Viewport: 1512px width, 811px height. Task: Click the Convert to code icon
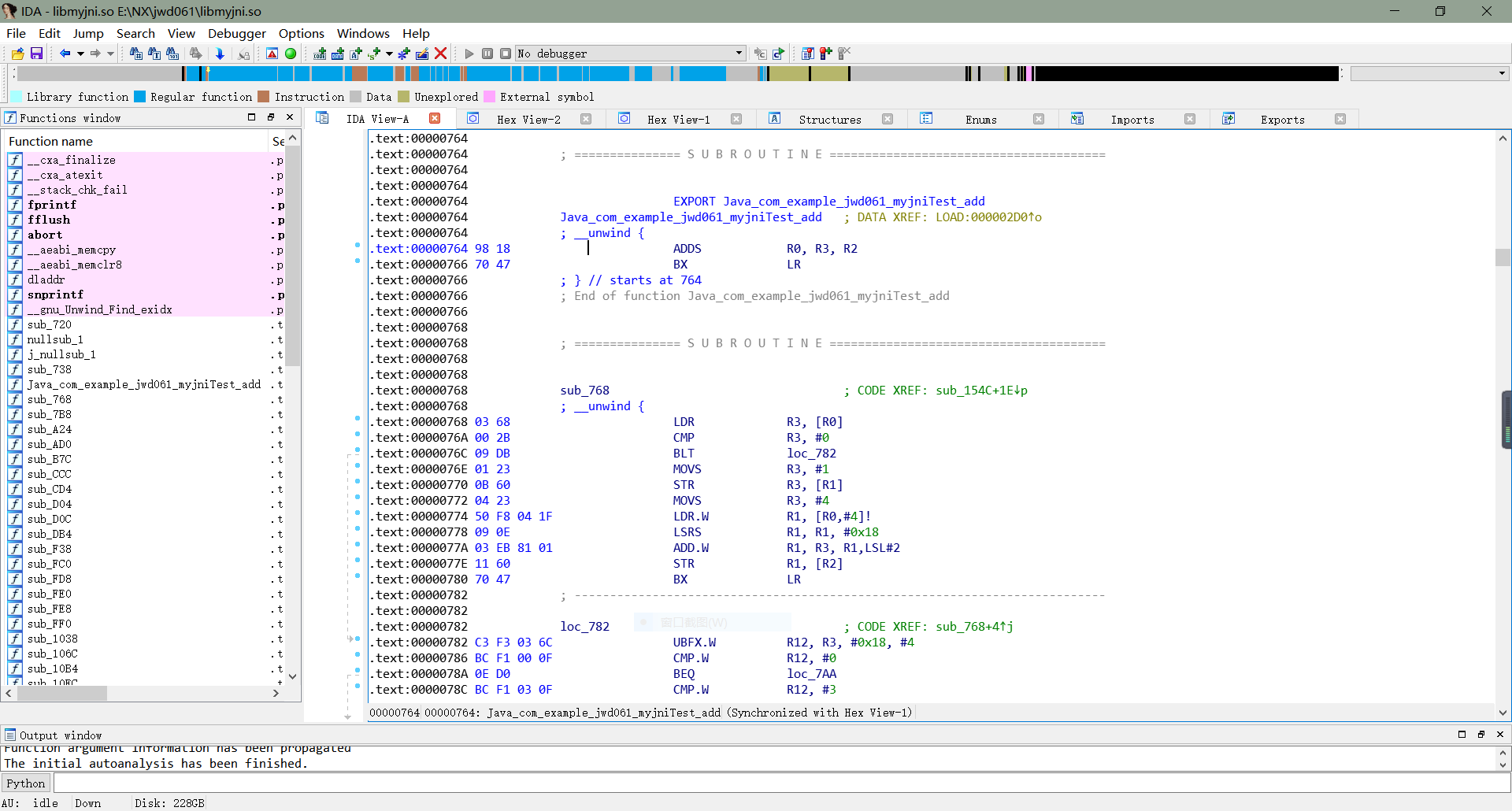pyautogui.click(x=320, y=54)
